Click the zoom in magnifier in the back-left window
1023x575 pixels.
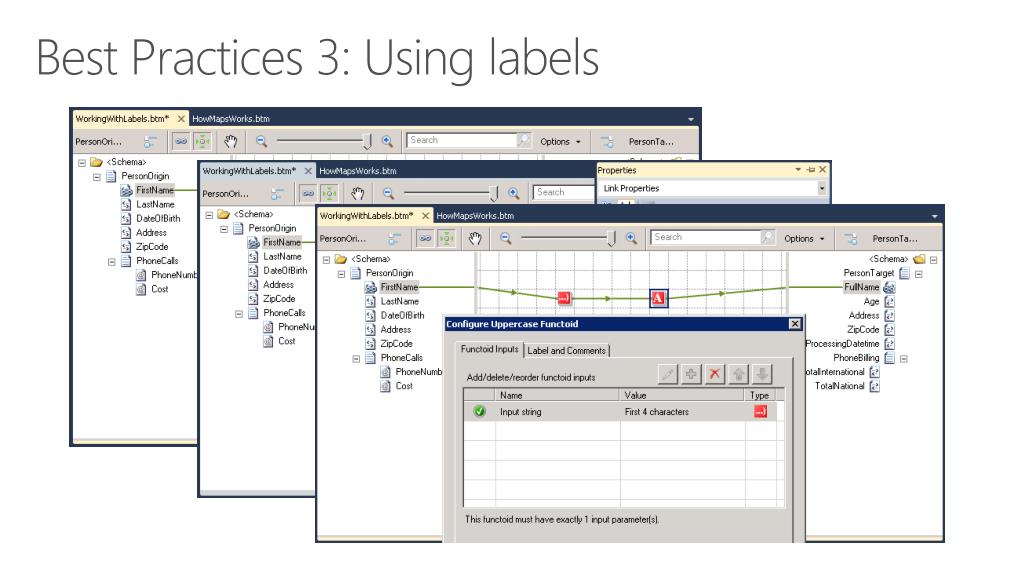(x=387, y=141)
